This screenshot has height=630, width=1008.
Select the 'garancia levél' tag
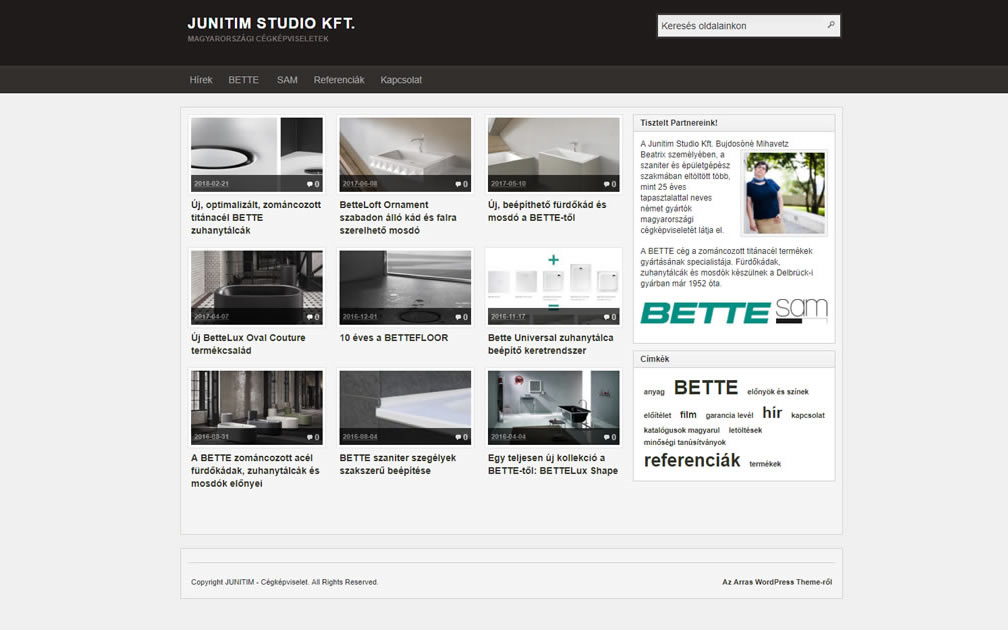point(729,415)
